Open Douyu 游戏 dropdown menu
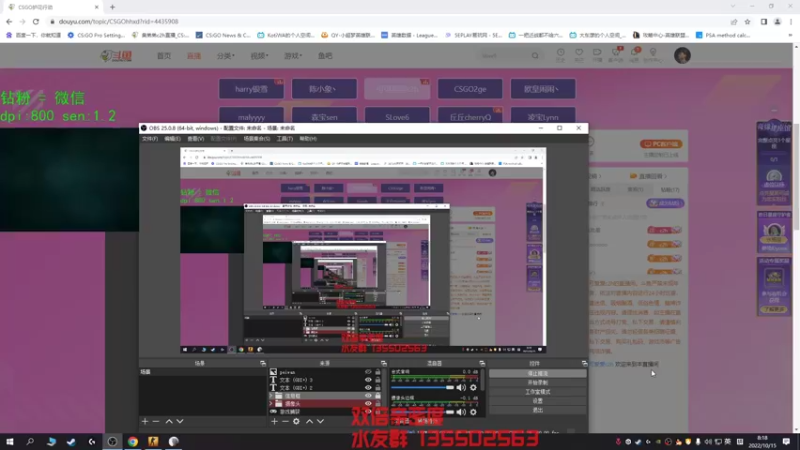The width and height of the screenshot is (800, 450). point(293,56)
